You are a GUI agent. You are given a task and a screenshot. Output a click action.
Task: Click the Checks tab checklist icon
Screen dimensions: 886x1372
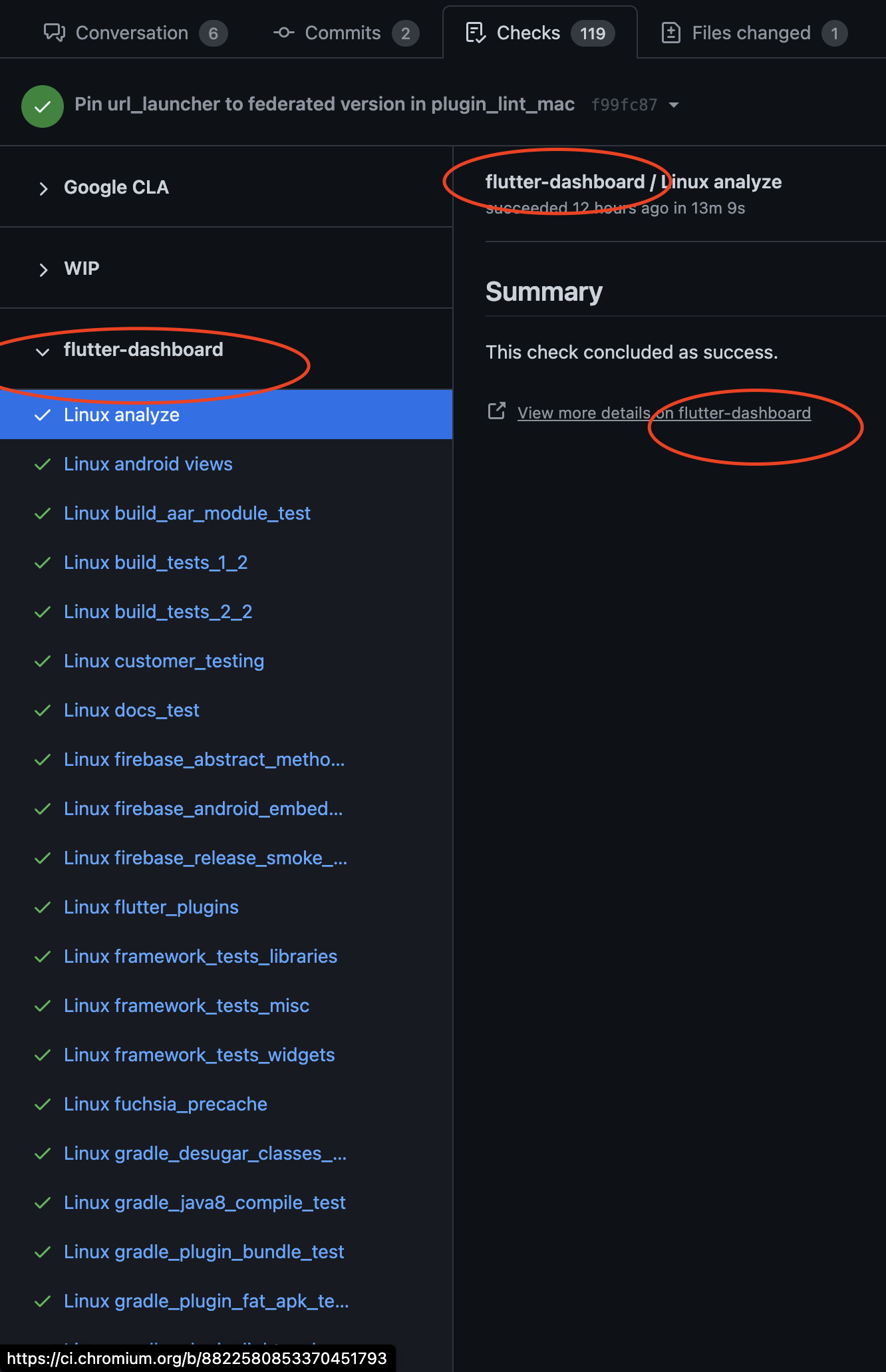click(x=474, y=32)
